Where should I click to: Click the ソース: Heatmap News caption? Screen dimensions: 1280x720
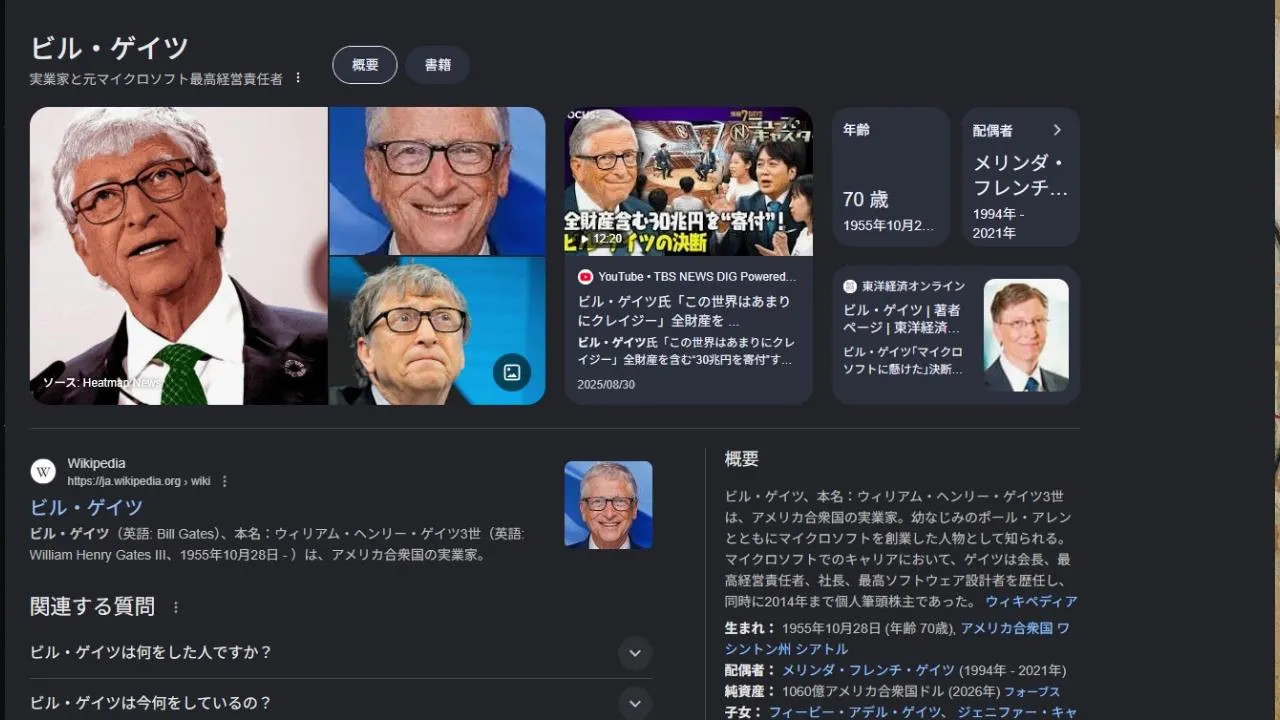click(101, 383)
